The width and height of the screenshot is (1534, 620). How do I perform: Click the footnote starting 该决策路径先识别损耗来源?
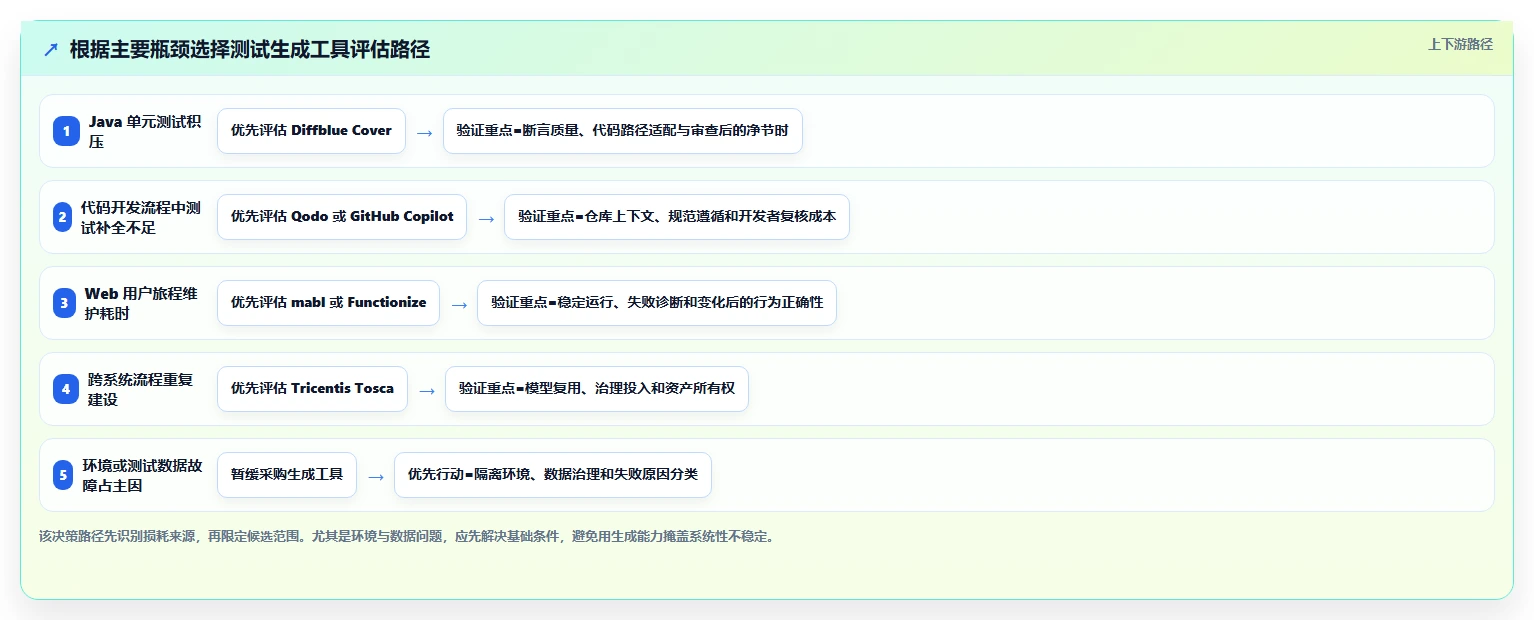[x=407, y=536]
